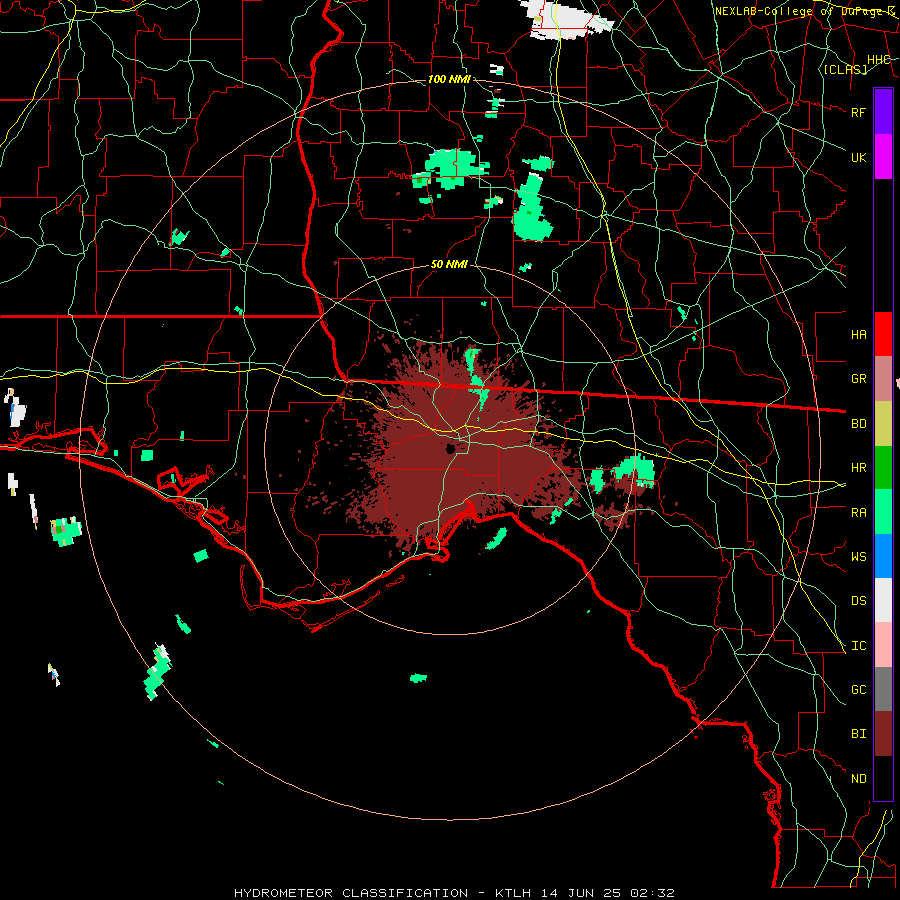Select the dusty pink GR legend swatch

(x=883, y=379)
